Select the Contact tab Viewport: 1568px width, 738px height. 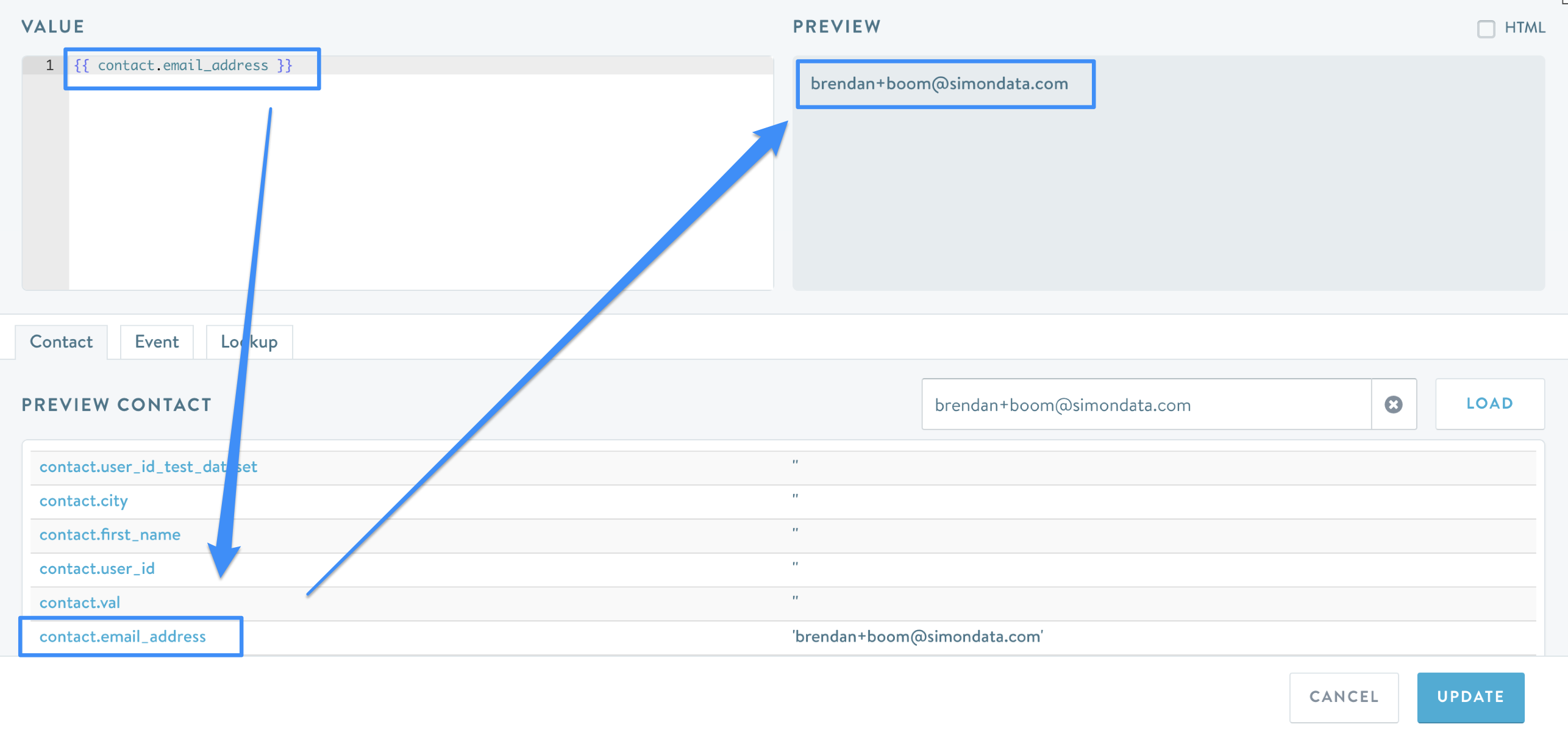click(x=61, y=342)
